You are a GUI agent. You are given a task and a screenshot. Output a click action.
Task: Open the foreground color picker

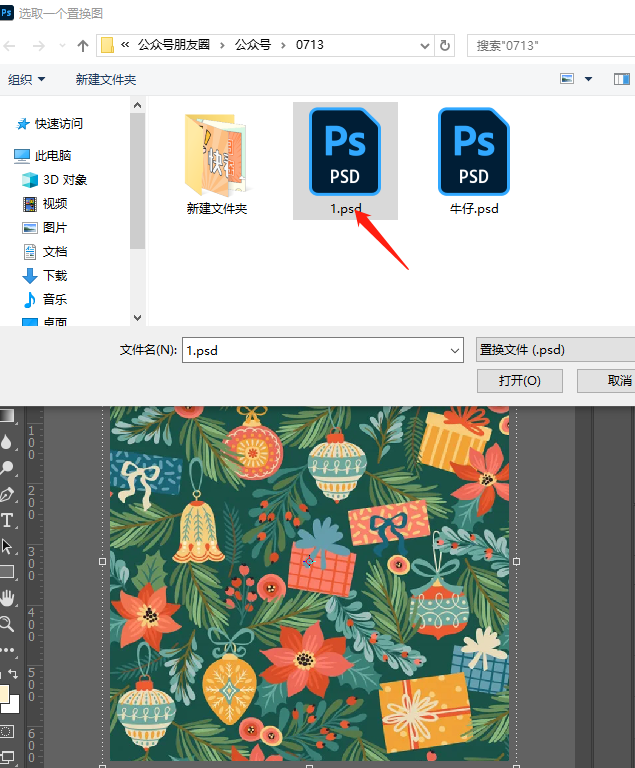4,694
